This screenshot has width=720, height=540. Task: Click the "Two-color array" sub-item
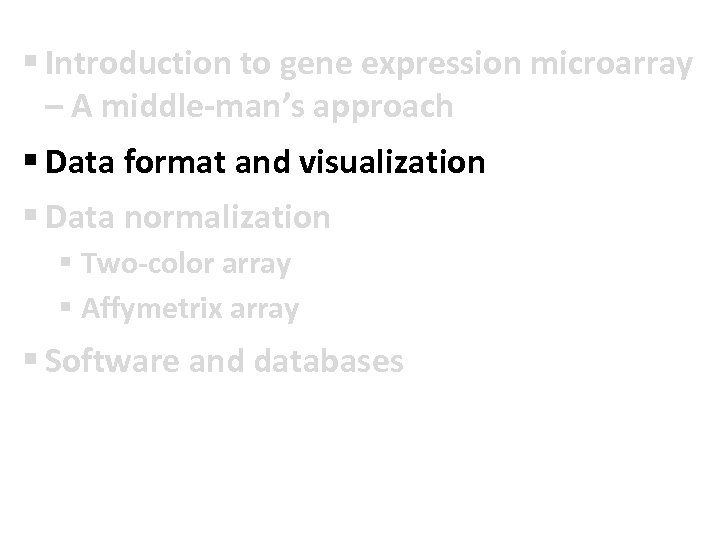(186, 265)
